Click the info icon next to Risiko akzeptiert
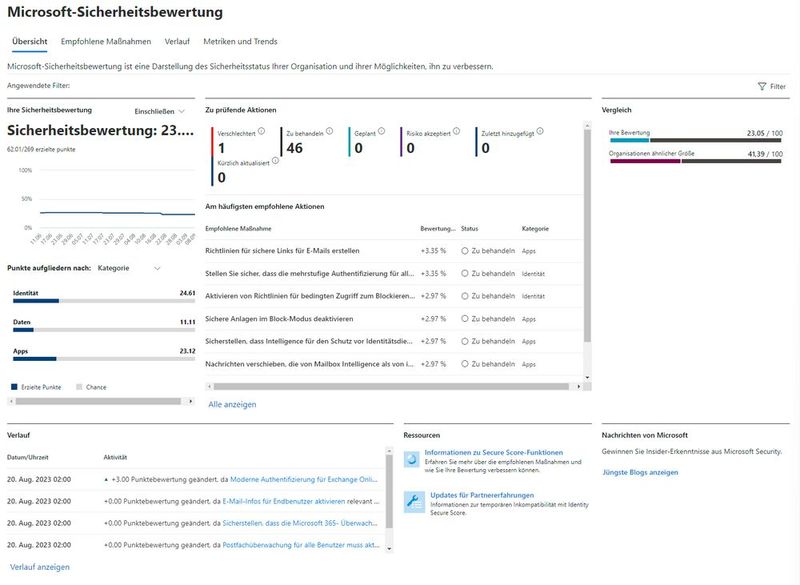Screen dimensions: 800x585 click(454, 130)
